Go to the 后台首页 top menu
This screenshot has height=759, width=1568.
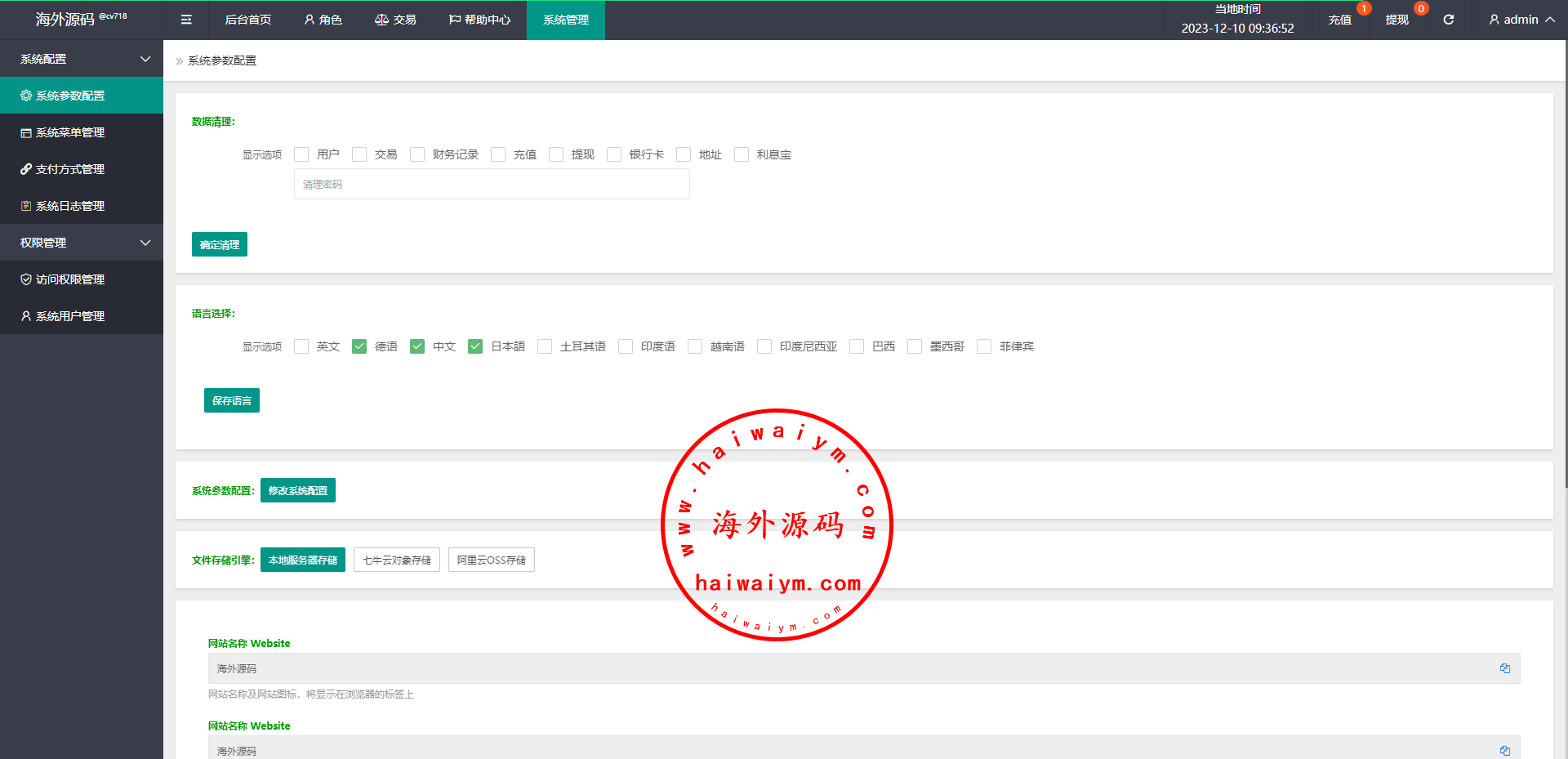pyautogui.click(x=248, y=20)
